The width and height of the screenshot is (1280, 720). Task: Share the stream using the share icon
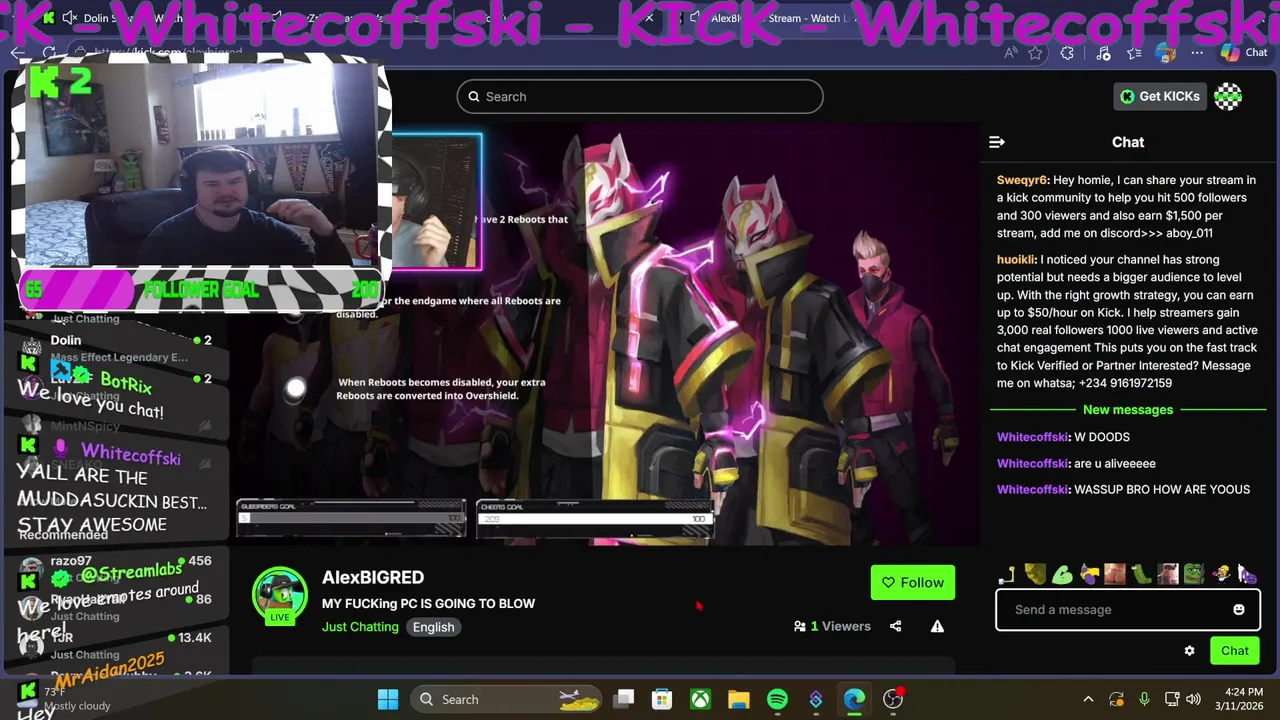coord(895,626)
